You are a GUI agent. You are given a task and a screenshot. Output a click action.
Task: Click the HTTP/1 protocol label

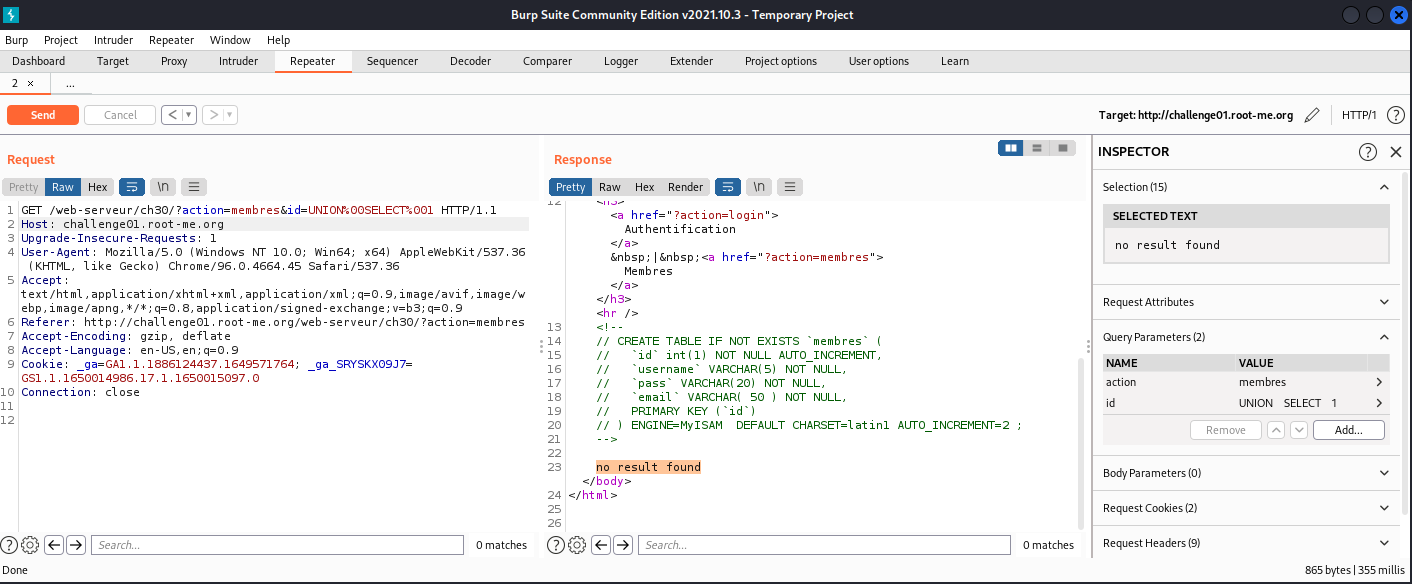1359,115
